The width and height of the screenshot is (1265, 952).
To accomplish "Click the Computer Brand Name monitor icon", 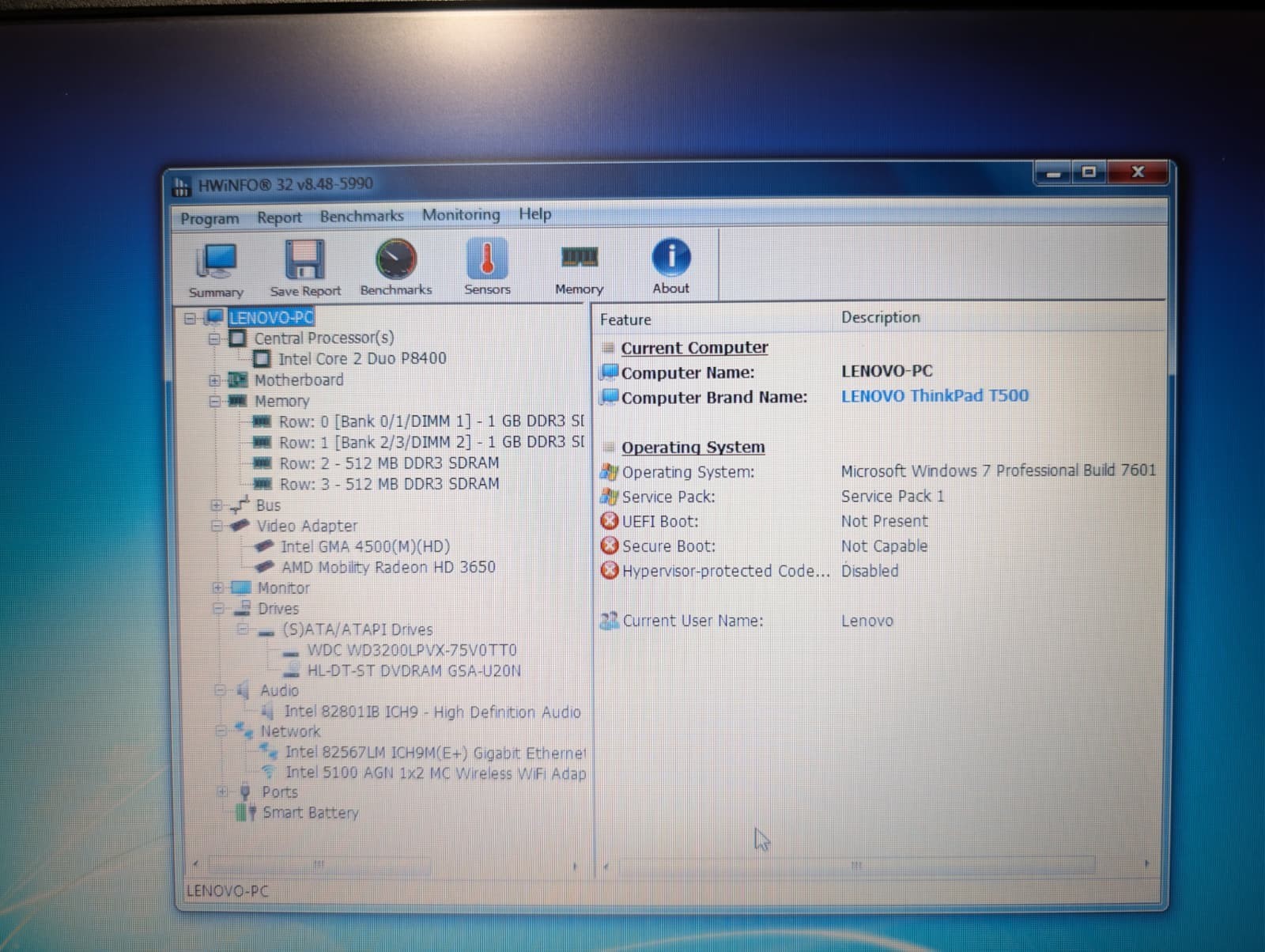I will [609, 397].
